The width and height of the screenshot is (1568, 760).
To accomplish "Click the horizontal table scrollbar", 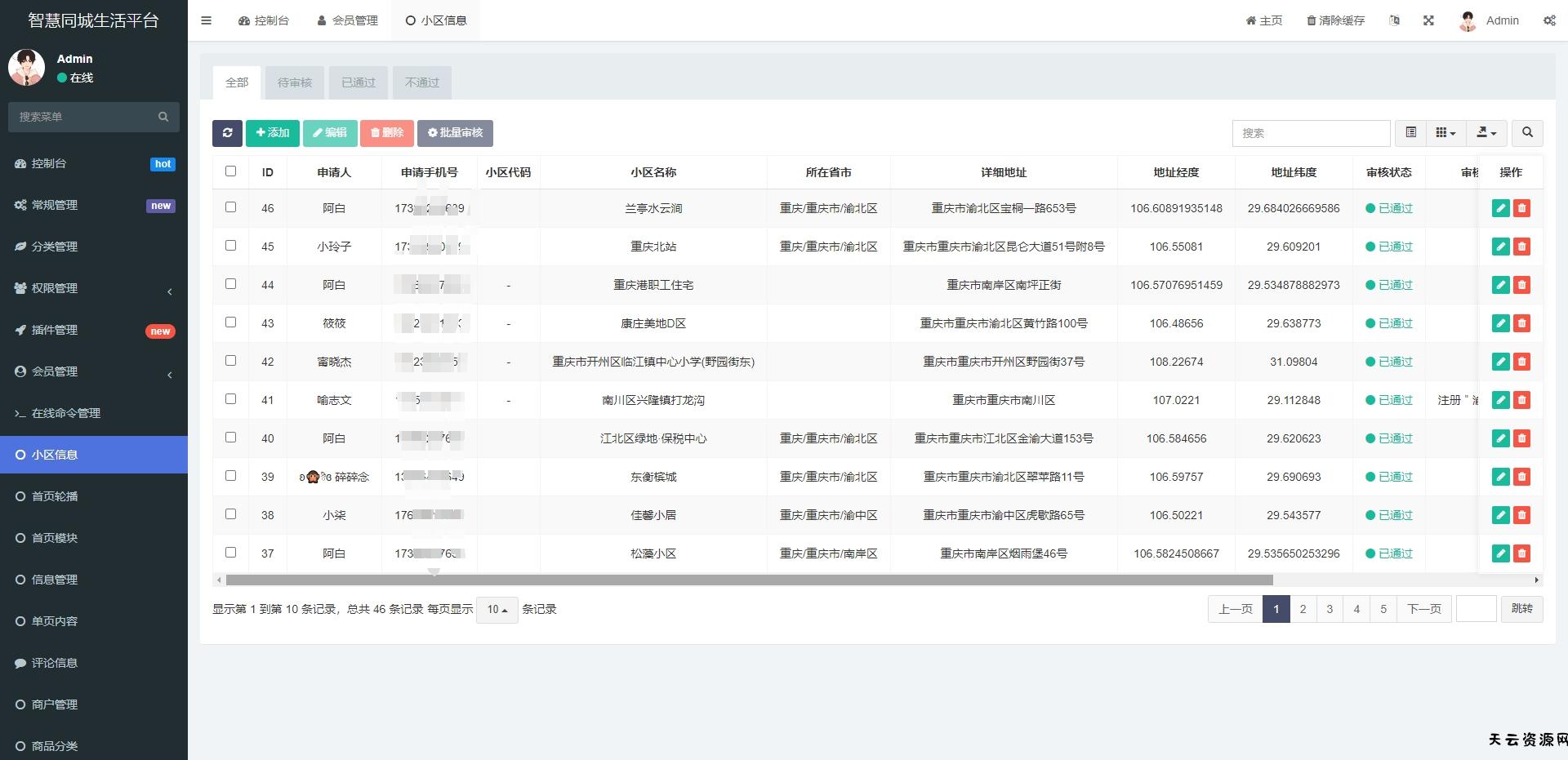I will pyautogui.click(x=749, y=580).
